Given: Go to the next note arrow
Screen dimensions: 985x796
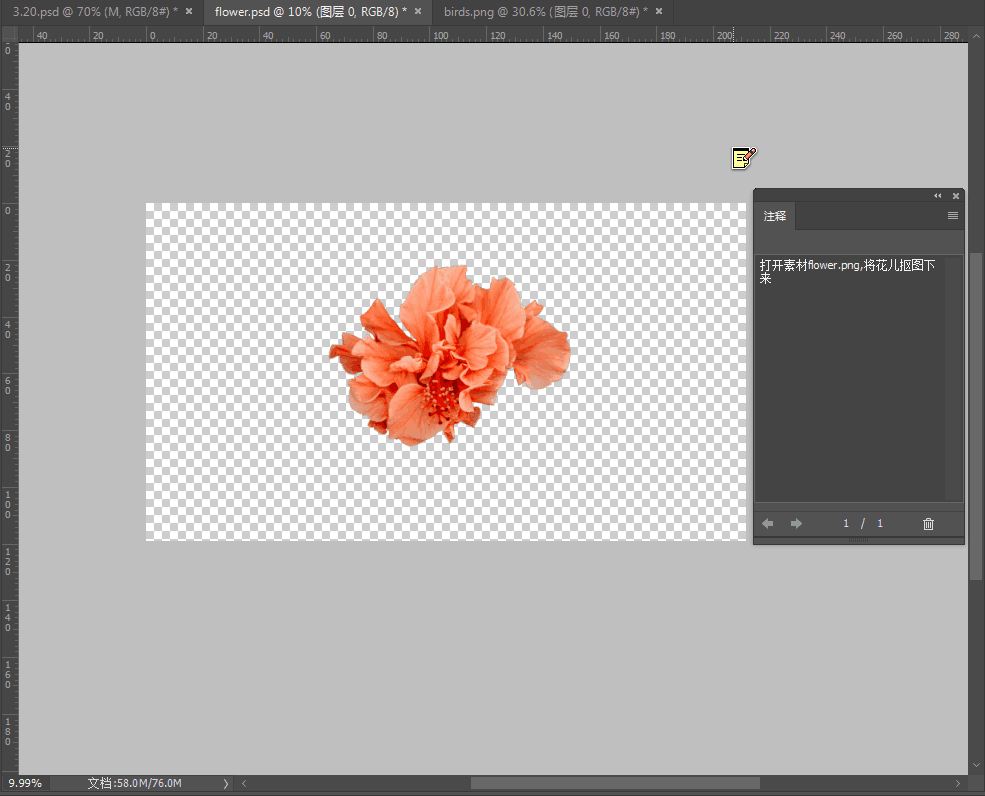Looking at the screenshot, I should (x=796, y=524).
